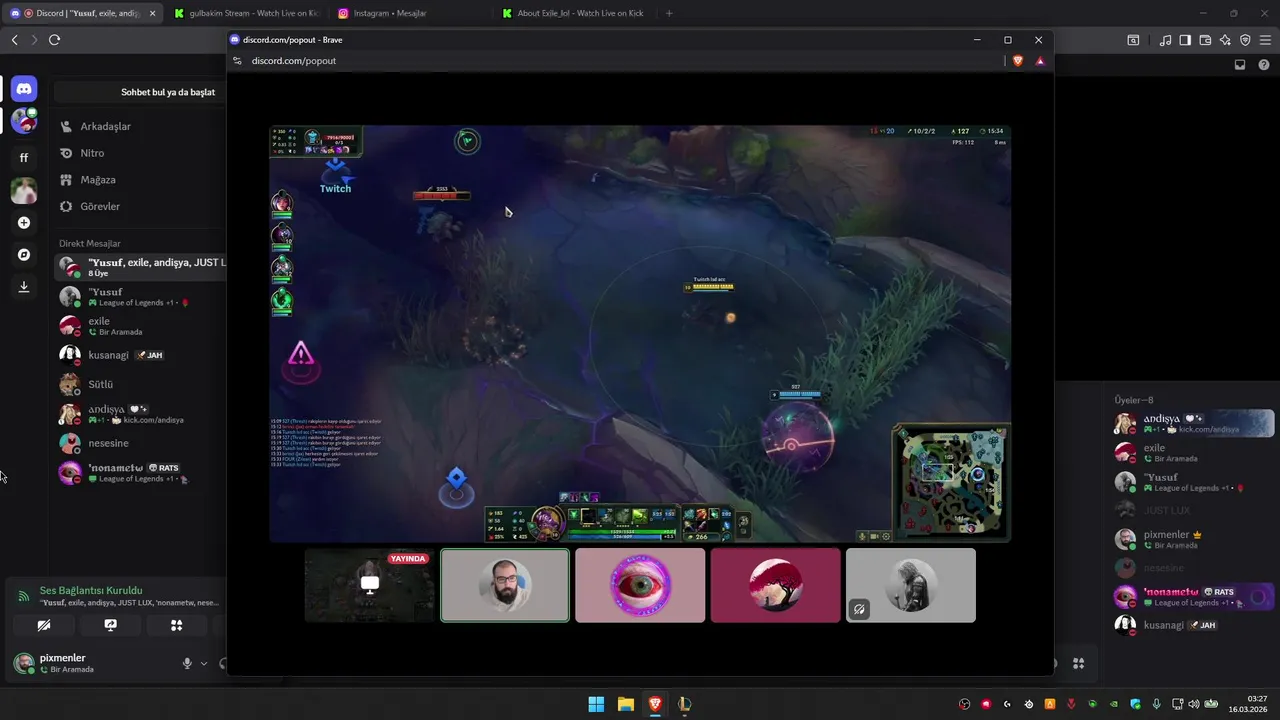Image resolution: width=1280 pixels, height=720 pixels.
Task: Open the group DM with 8 Üye
Action: coord(139,267)
